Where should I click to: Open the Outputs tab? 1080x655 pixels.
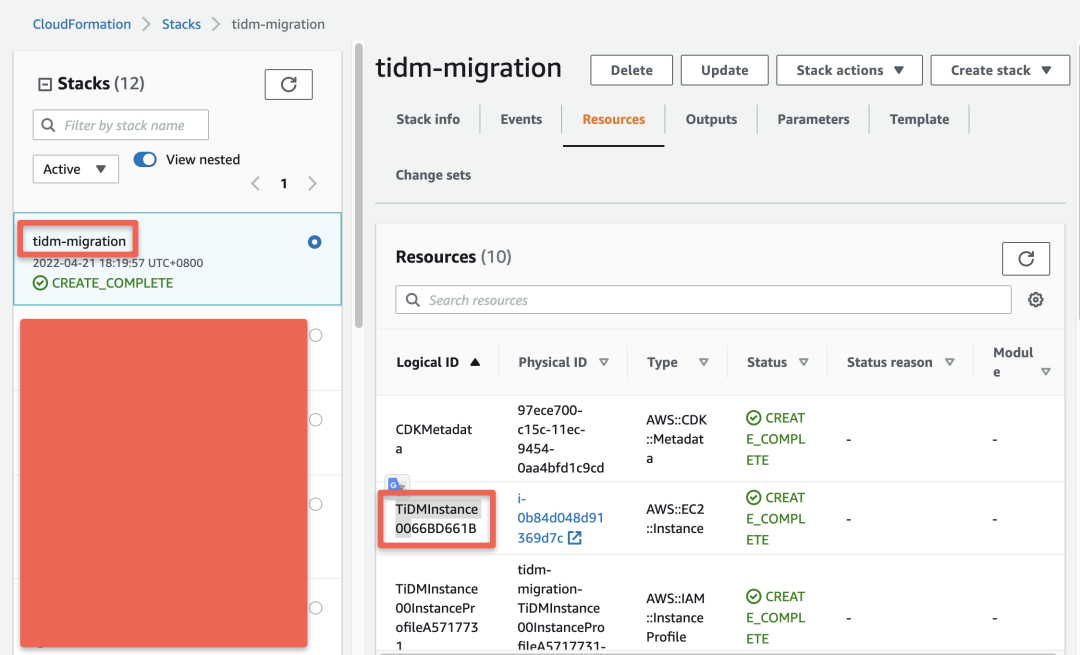[x=711, y=119]
